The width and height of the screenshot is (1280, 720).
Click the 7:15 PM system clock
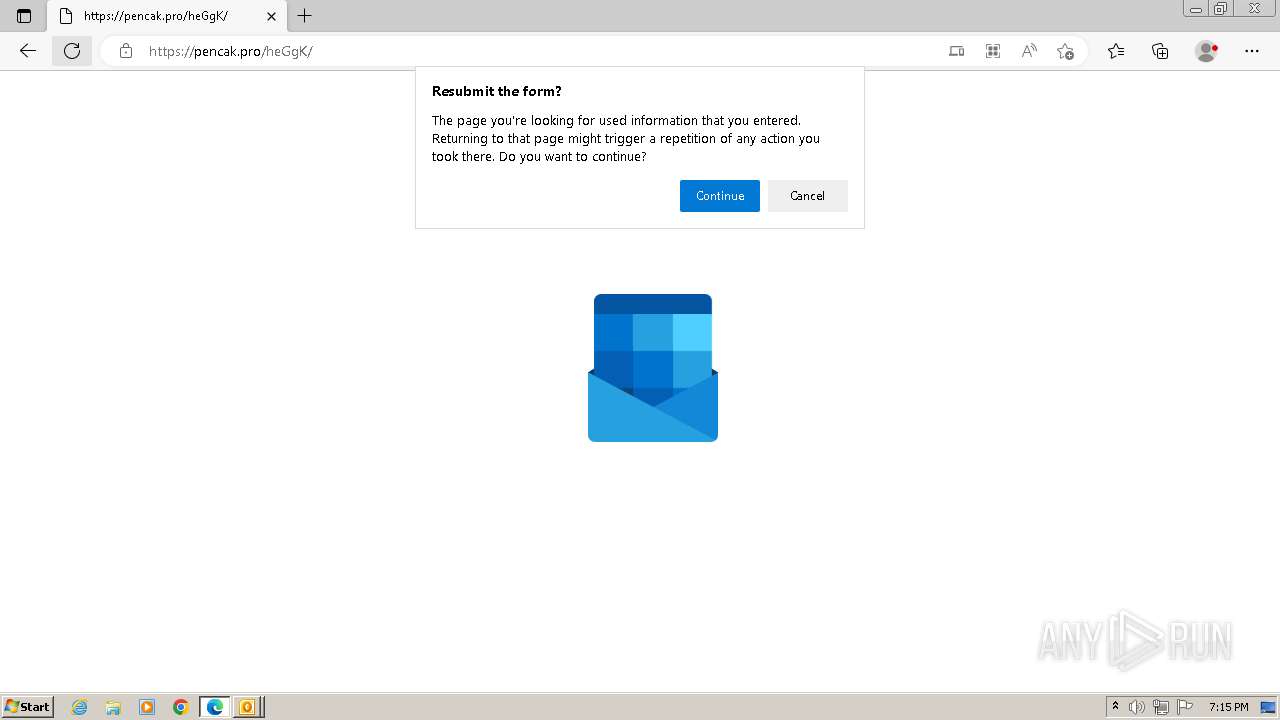pos(1228,707)
